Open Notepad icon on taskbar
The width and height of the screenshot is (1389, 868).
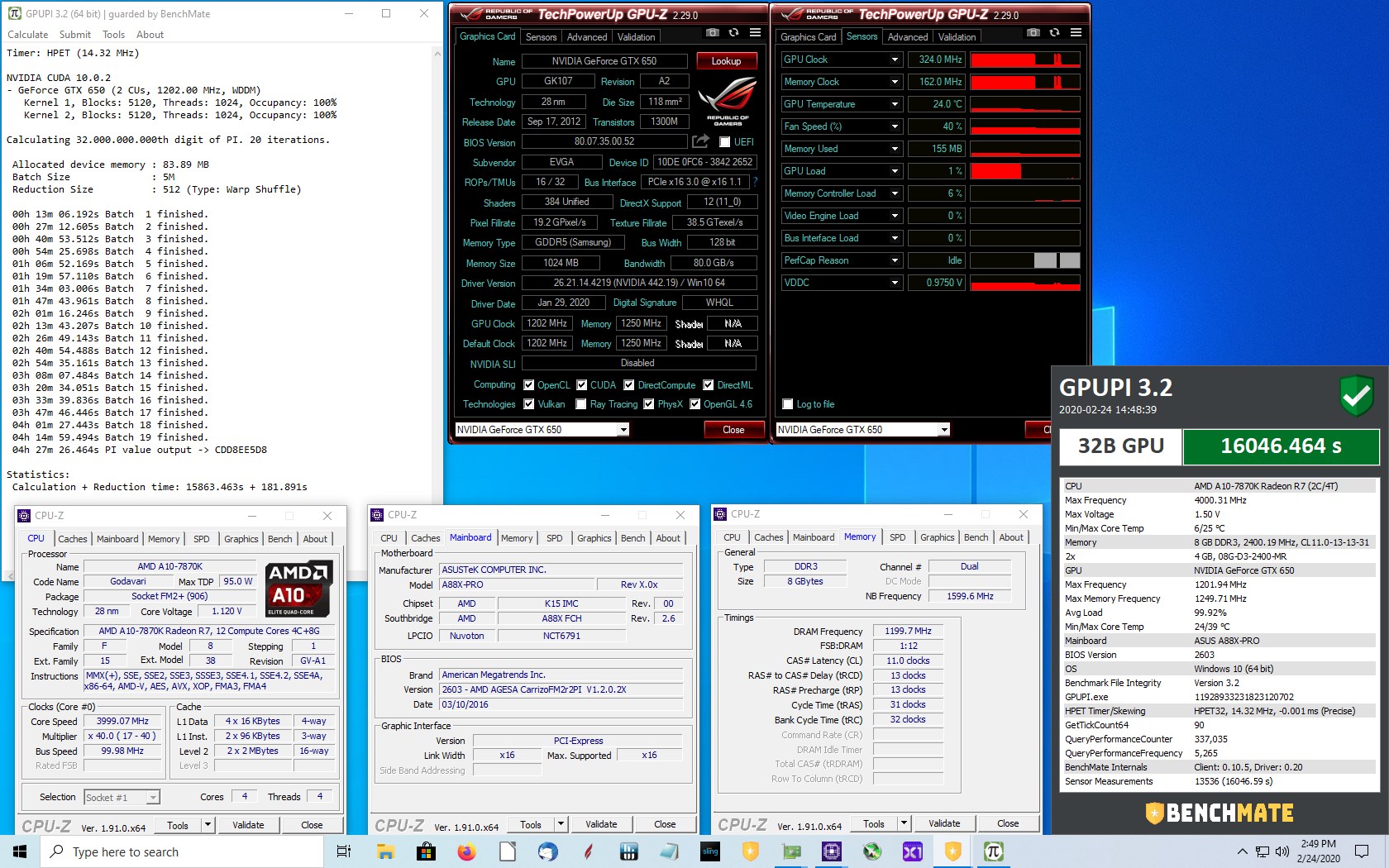669,851
